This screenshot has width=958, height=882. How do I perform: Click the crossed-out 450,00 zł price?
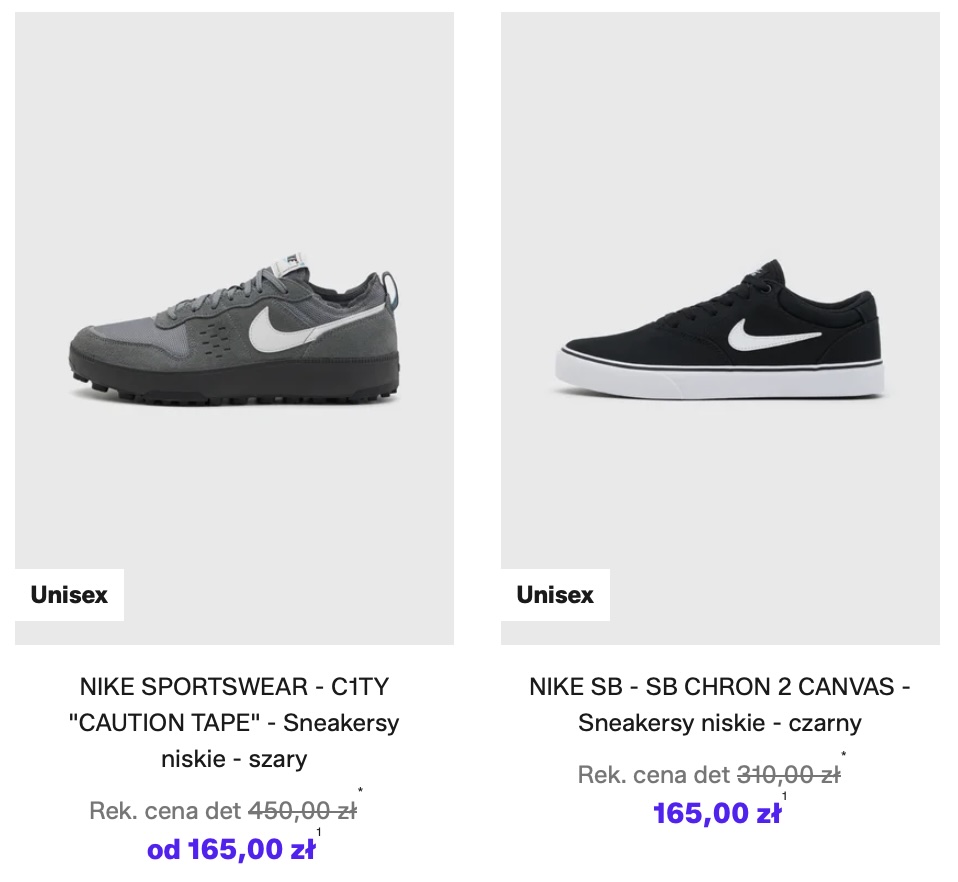[x=302, y=811]
